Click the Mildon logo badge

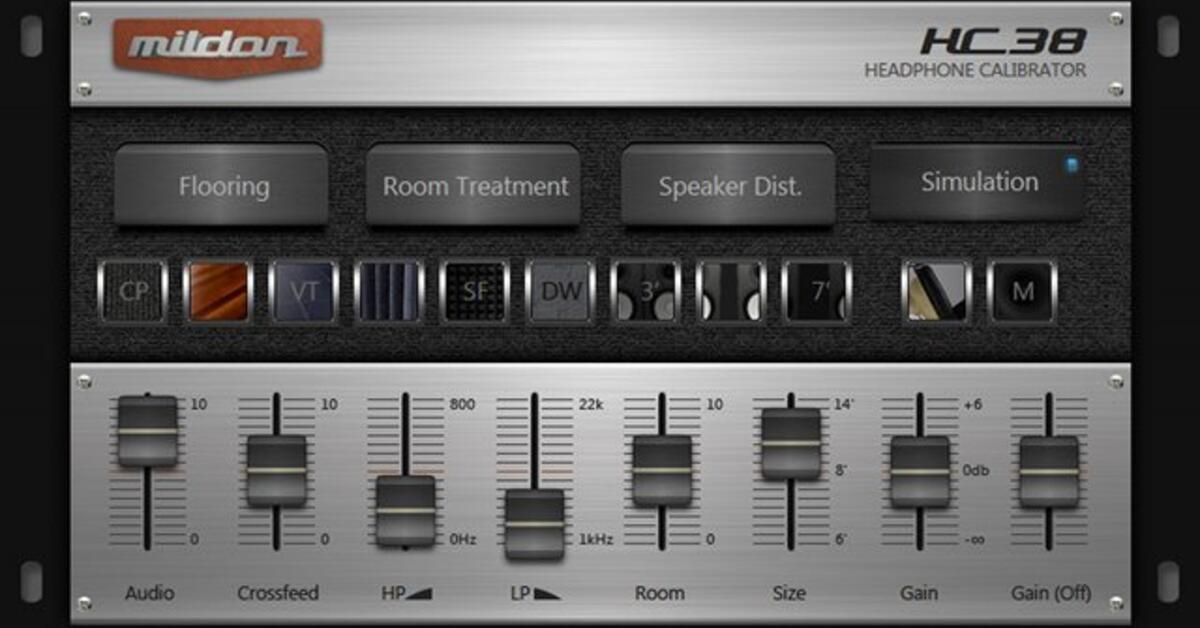point(218,47)
